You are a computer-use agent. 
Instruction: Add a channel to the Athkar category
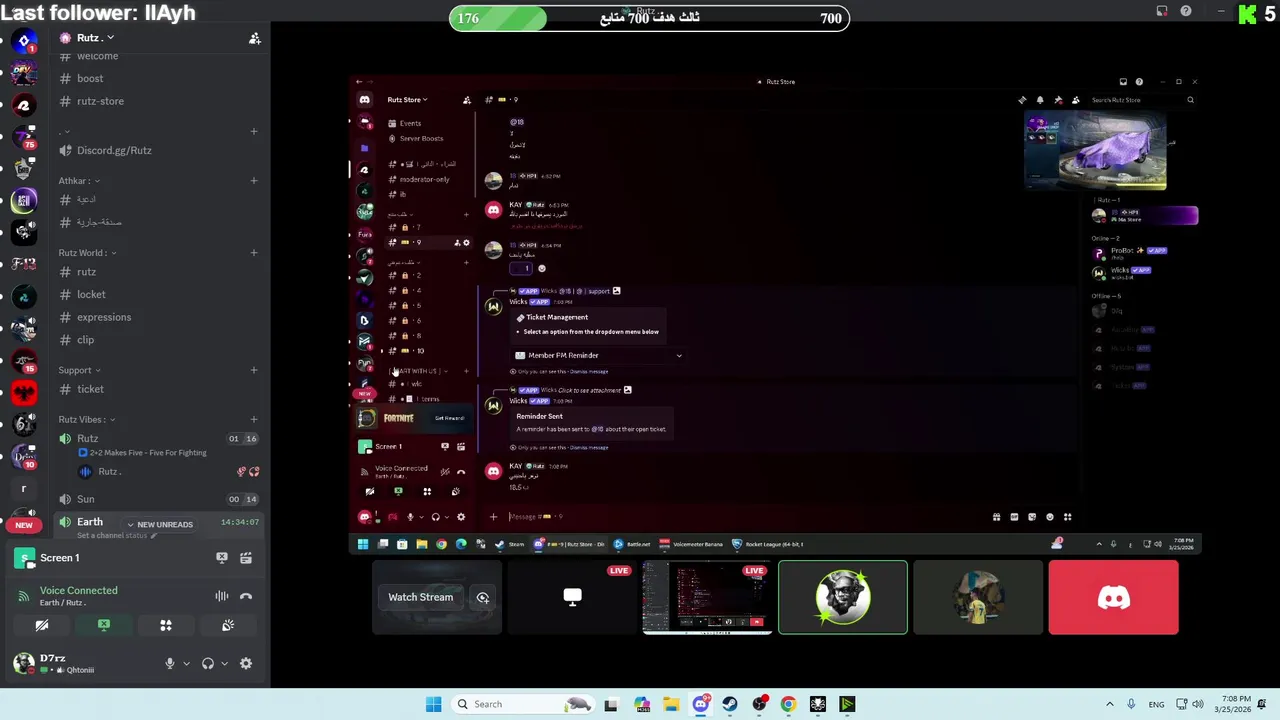coord(254,181)
